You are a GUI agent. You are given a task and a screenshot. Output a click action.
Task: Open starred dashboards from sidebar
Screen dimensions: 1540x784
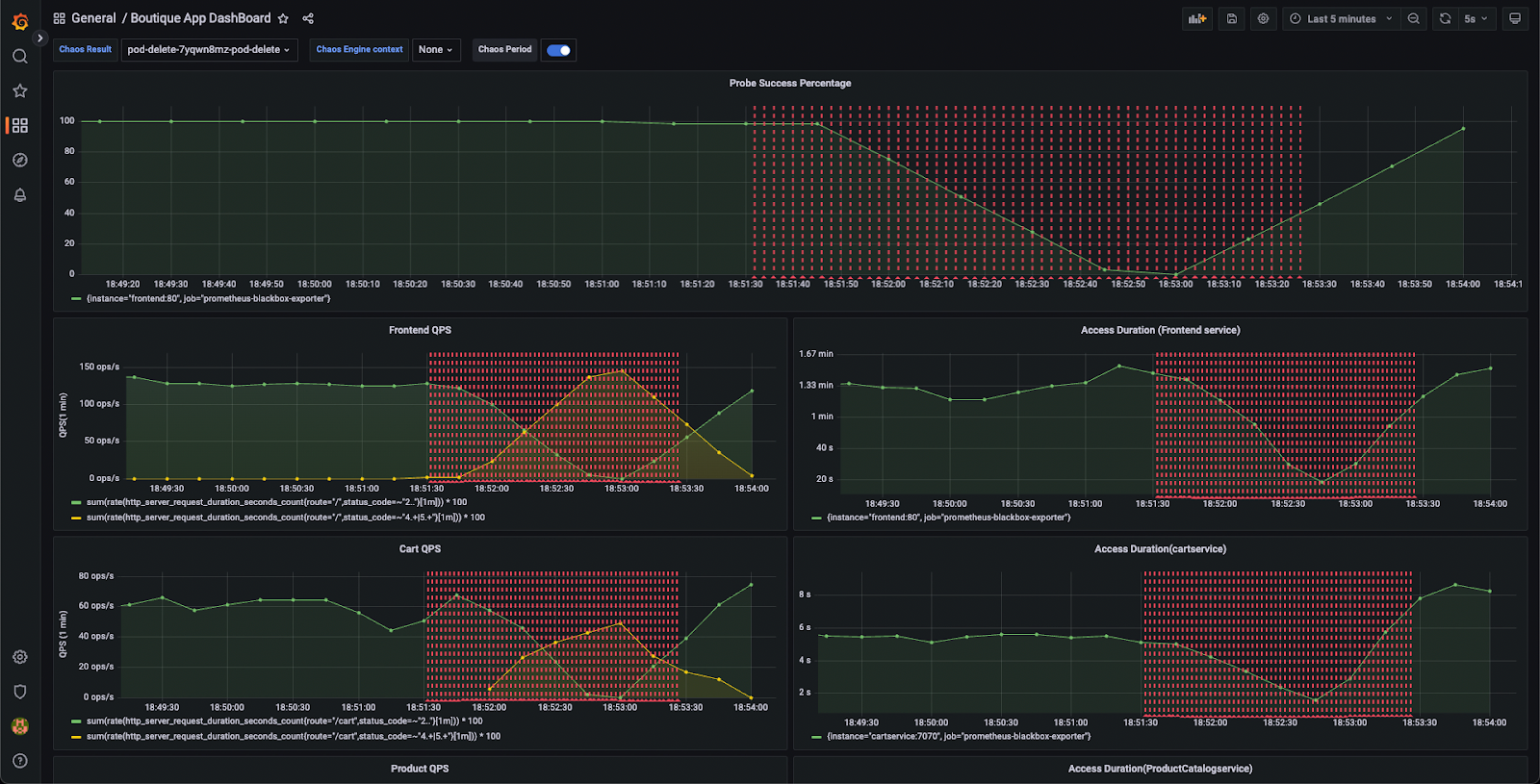(x=19, y=90)
